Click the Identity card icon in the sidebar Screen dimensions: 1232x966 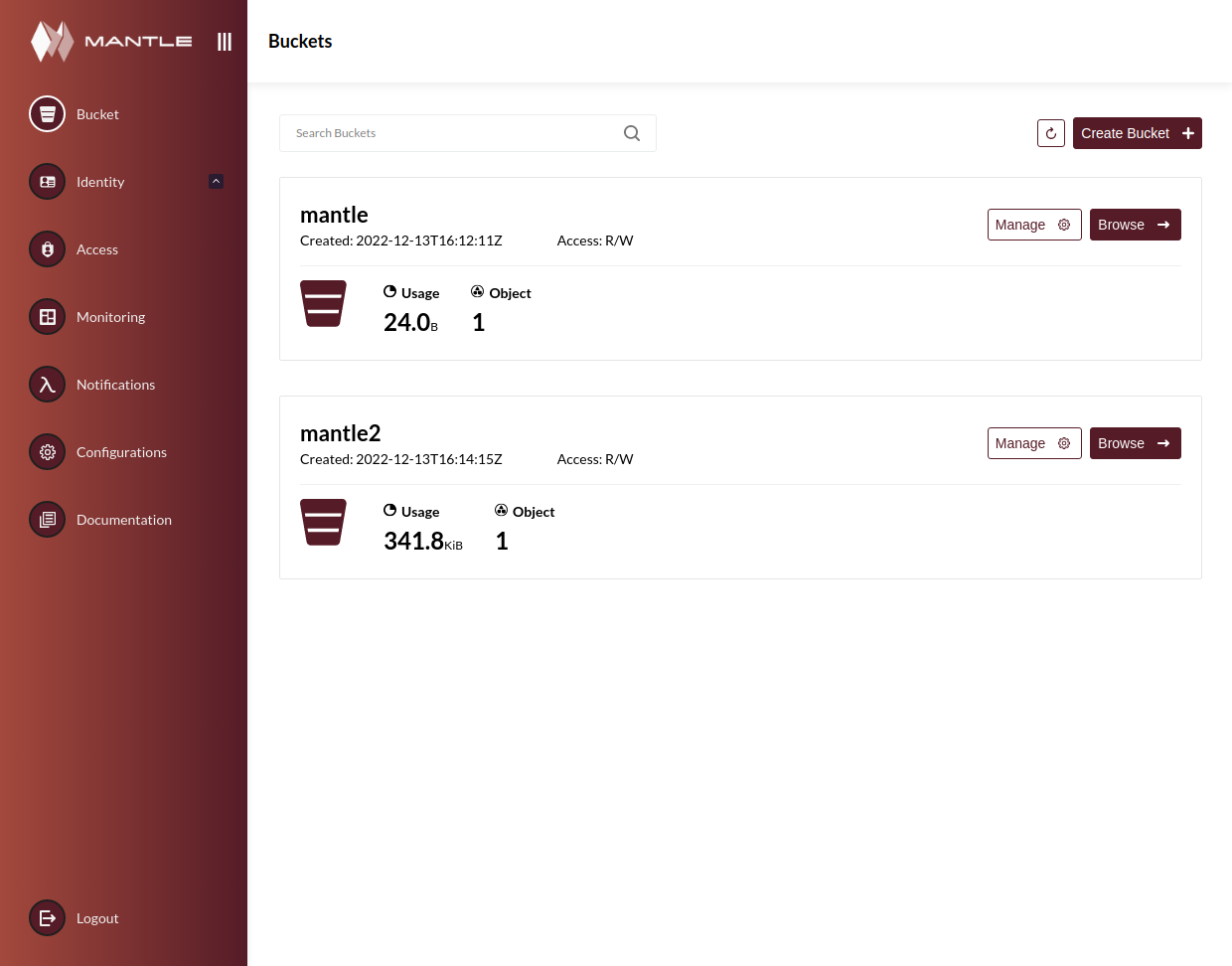pos(47,182)
